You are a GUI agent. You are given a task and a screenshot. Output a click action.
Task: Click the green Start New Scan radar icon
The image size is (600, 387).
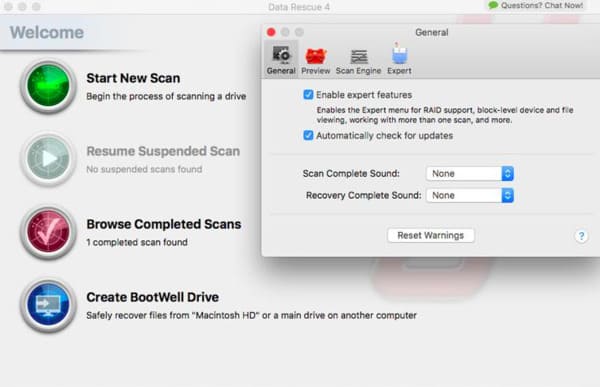coord(48,86)
